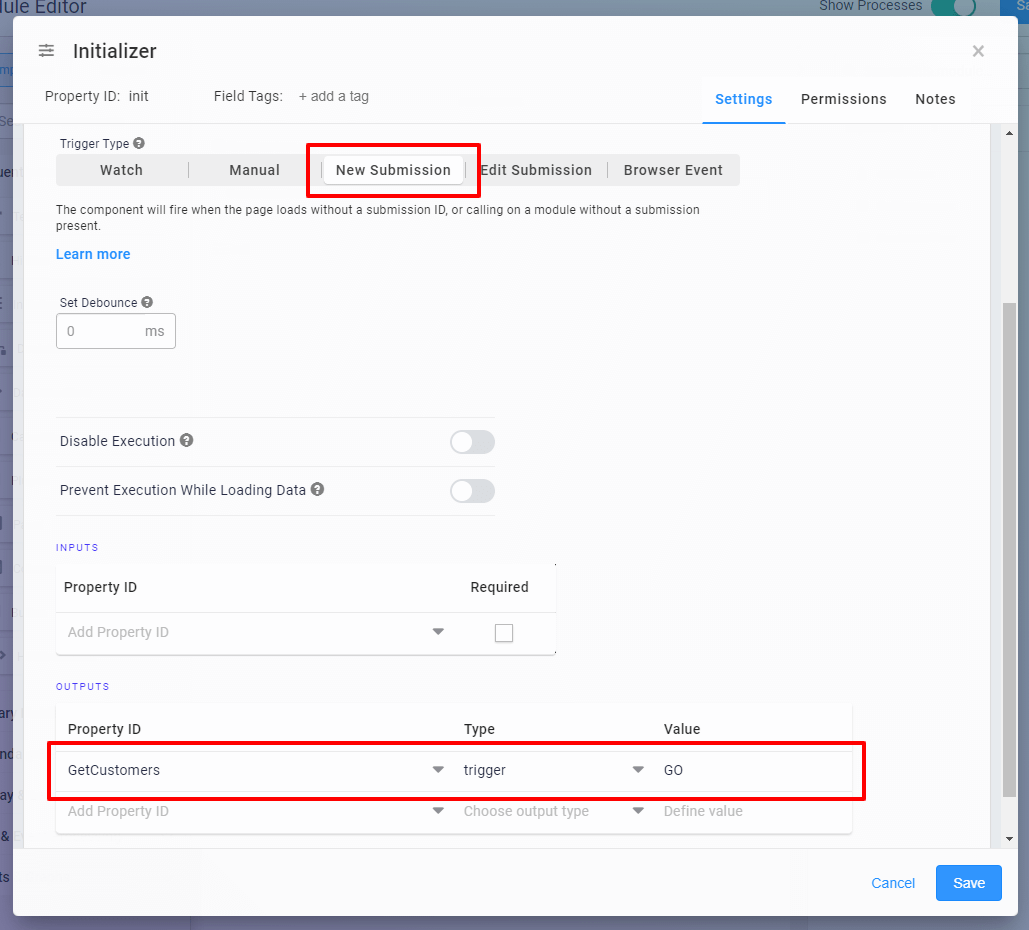Open the Notes tab
The image size is (1029, 930).
click(x=935, y=99)
